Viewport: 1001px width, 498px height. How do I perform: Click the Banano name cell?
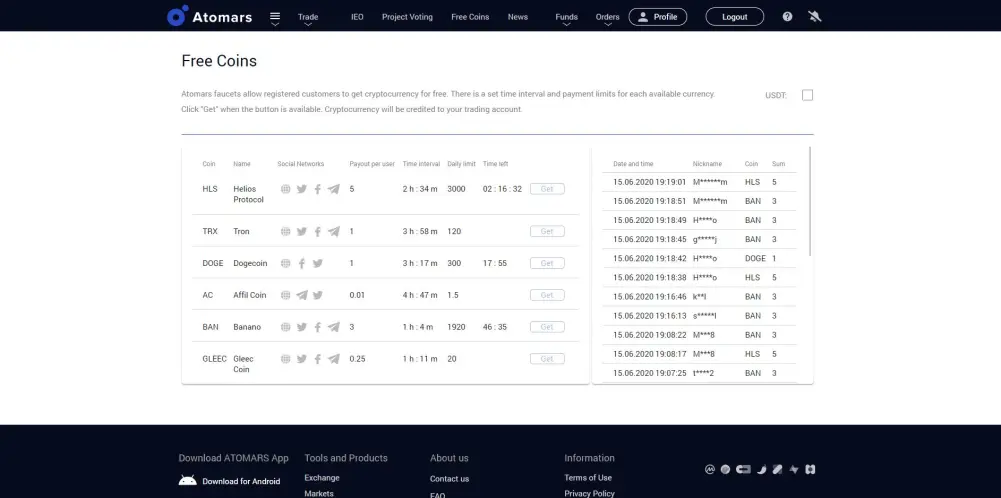[x=247, y=327]
